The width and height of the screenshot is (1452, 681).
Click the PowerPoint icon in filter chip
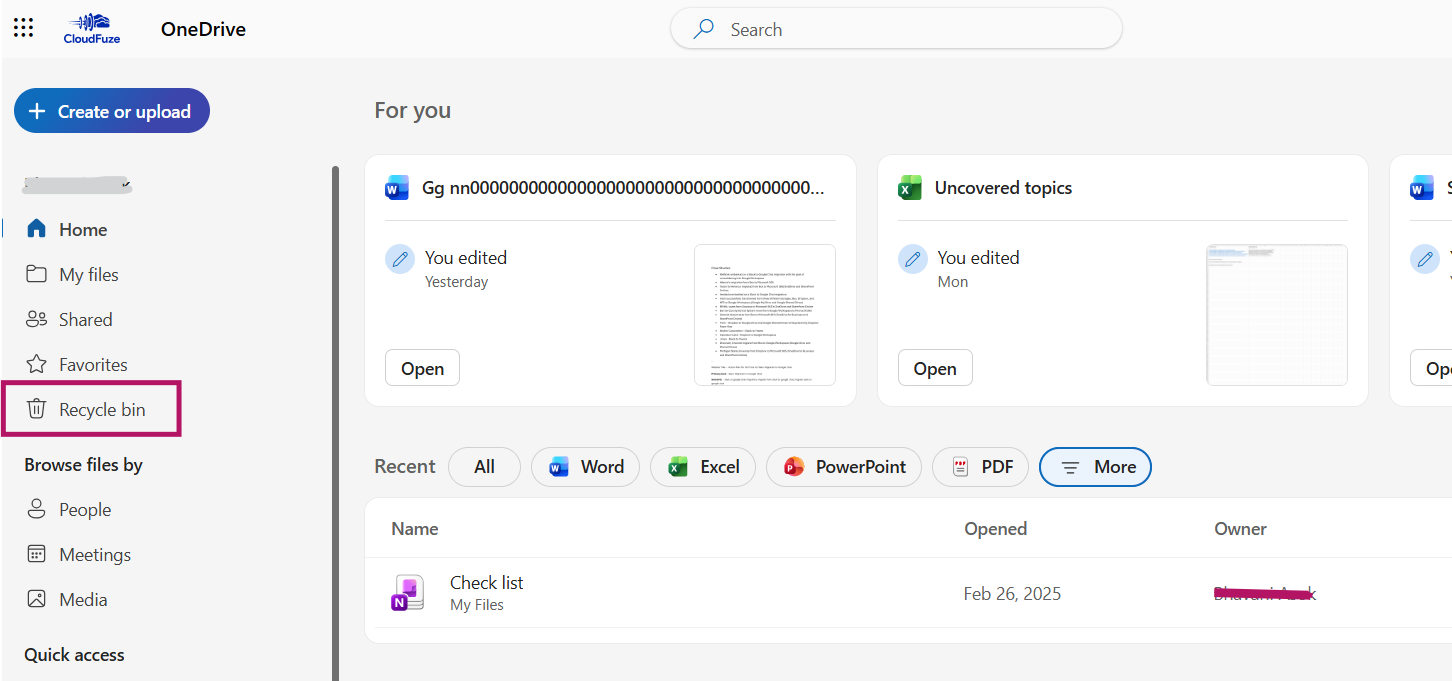794,467
